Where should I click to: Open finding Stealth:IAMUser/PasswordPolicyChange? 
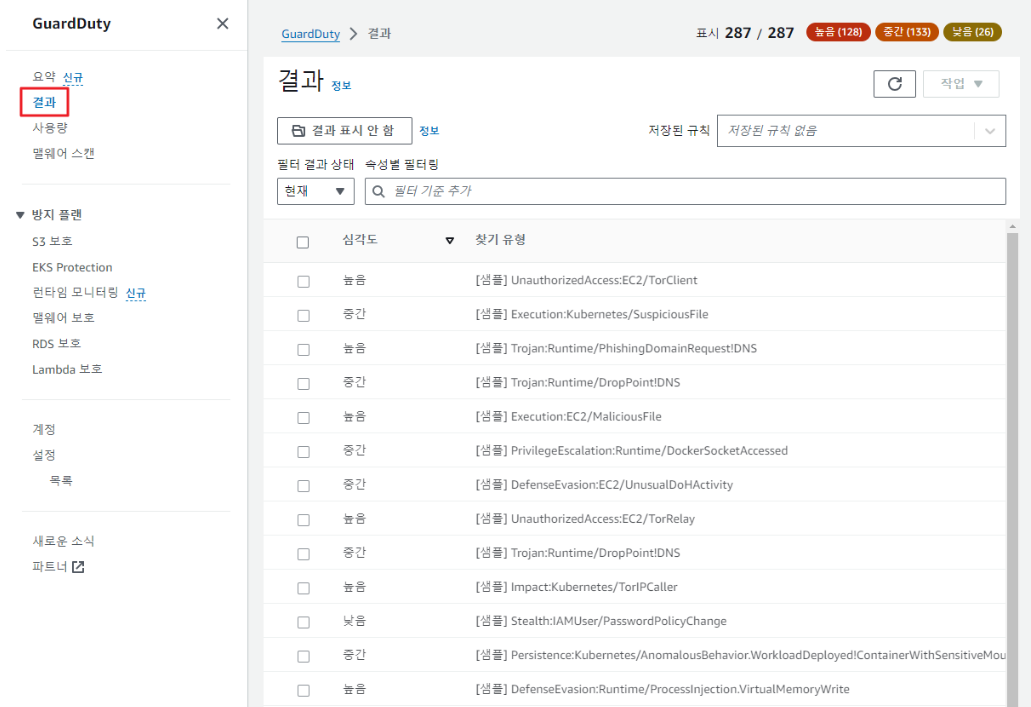tap(601, 622)
